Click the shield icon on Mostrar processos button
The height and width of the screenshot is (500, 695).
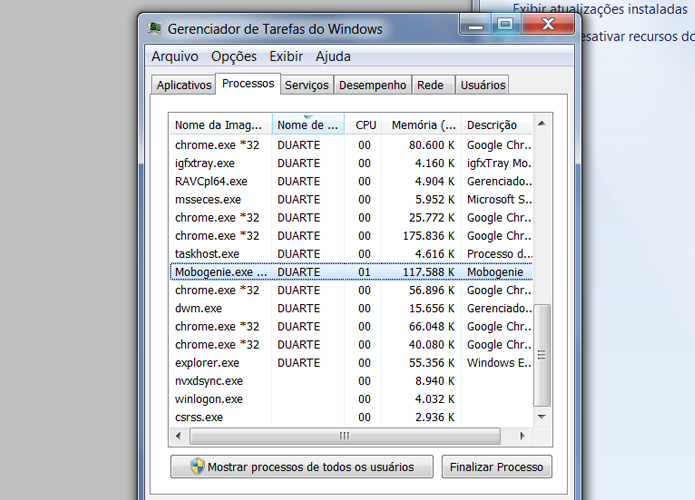pyautogui.click(x=197, y=466)
